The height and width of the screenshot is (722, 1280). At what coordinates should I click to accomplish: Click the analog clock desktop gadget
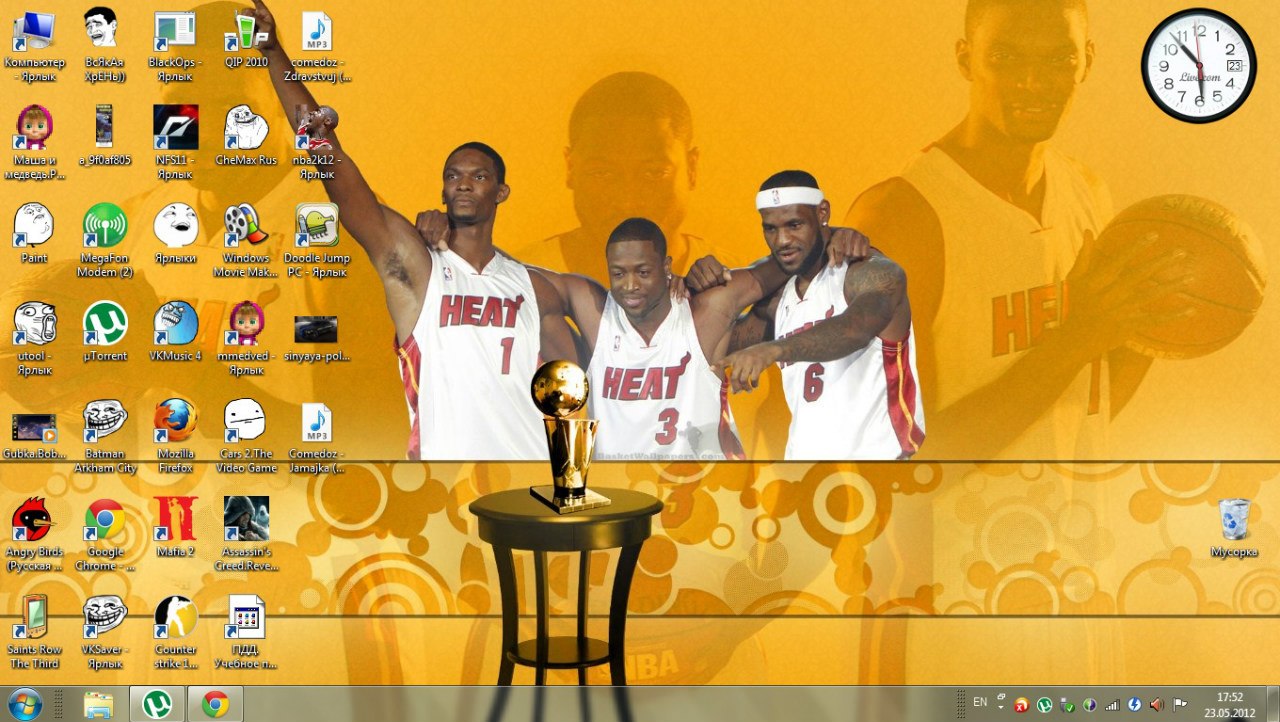click(1199, 66)
